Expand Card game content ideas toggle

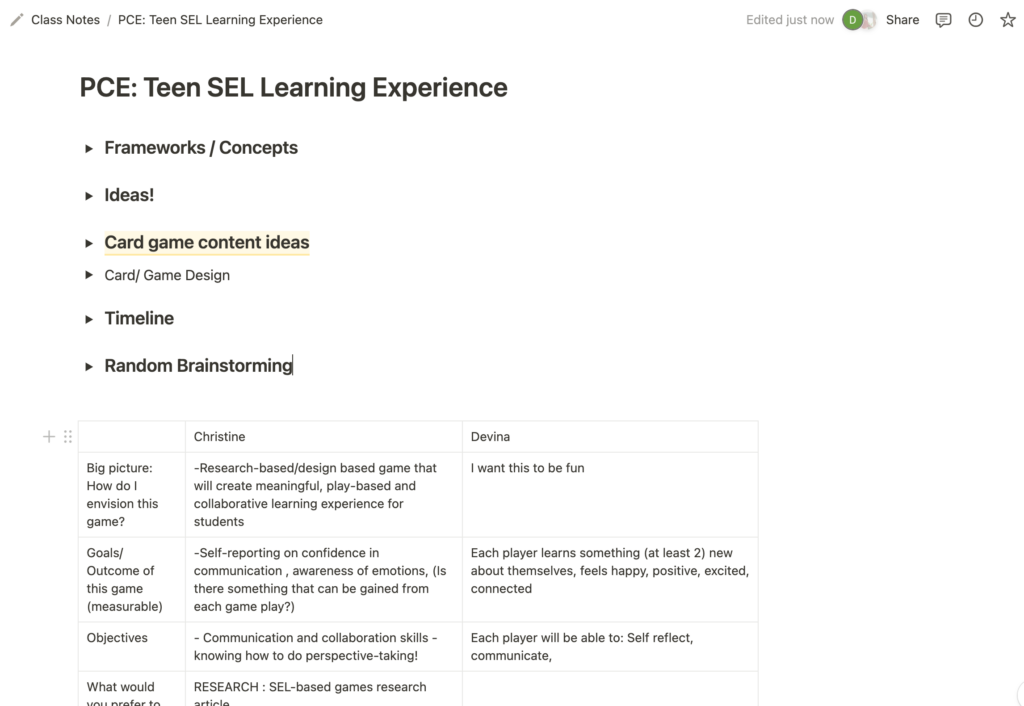pyautogui.click(x=89, y=244)
